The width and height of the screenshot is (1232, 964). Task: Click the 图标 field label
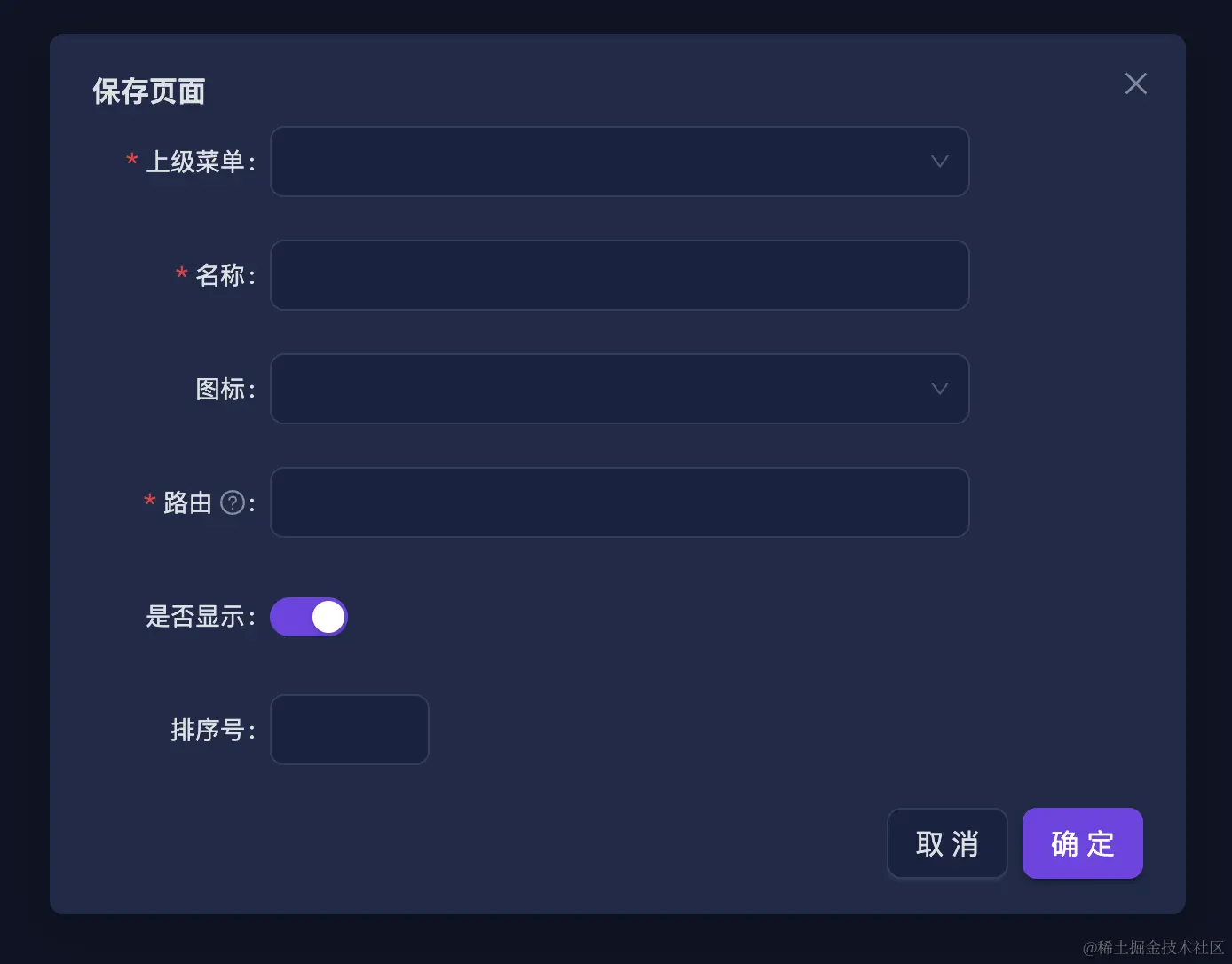(219, 389)
